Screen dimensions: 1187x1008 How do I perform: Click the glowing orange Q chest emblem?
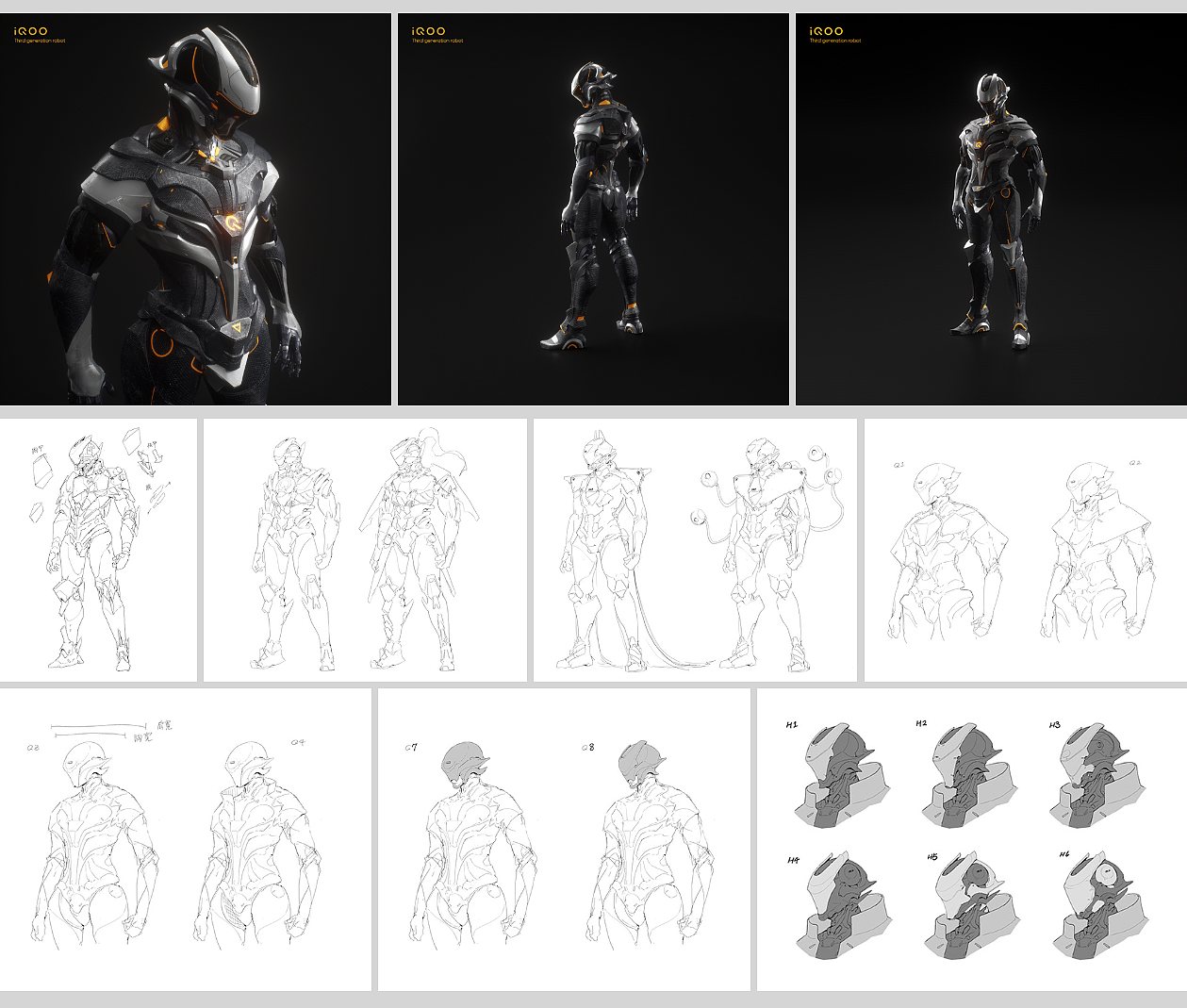(233, 223)
